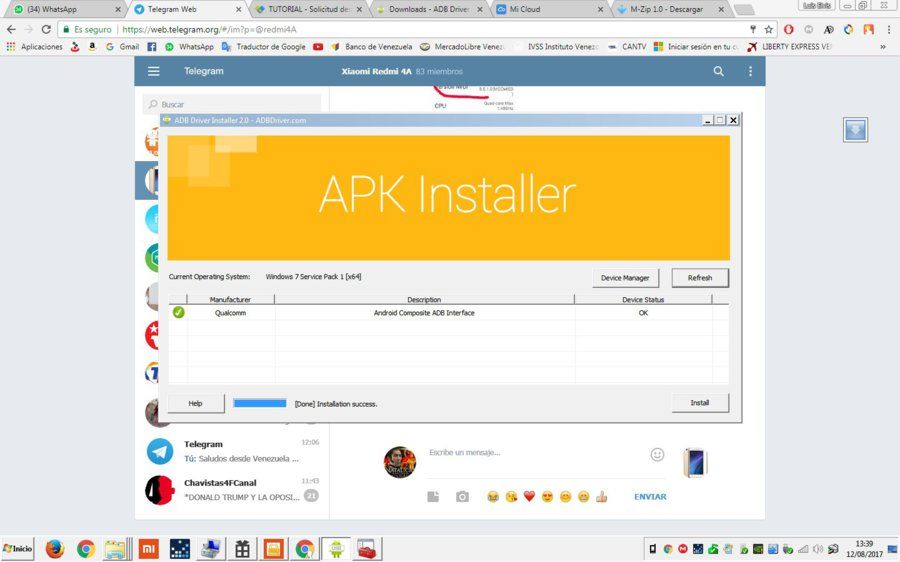
Task: Open the LIBERTY EXPRESS bookmark
Action: (789, 46)
